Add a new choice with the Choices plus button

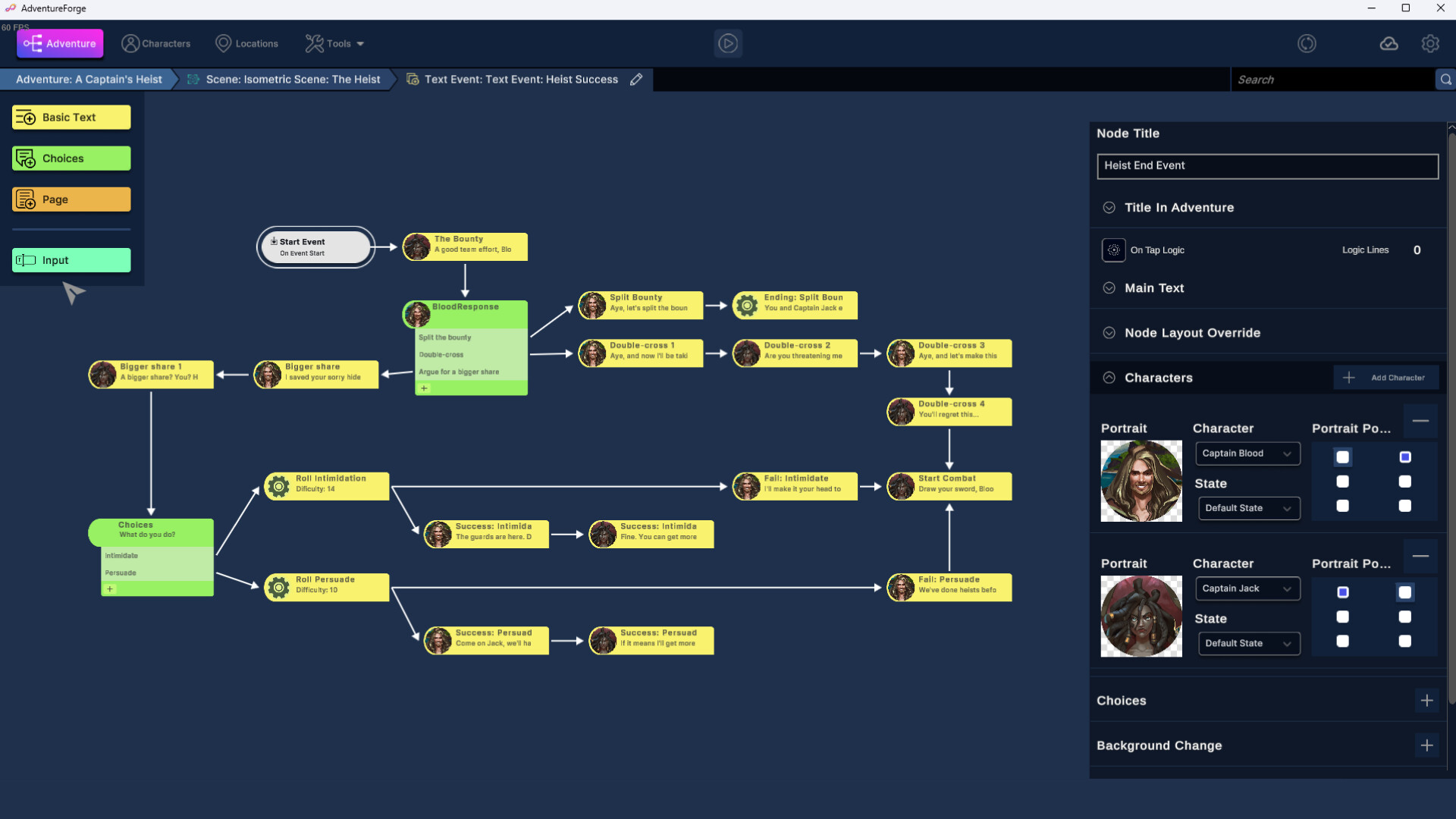[1428, 701]
